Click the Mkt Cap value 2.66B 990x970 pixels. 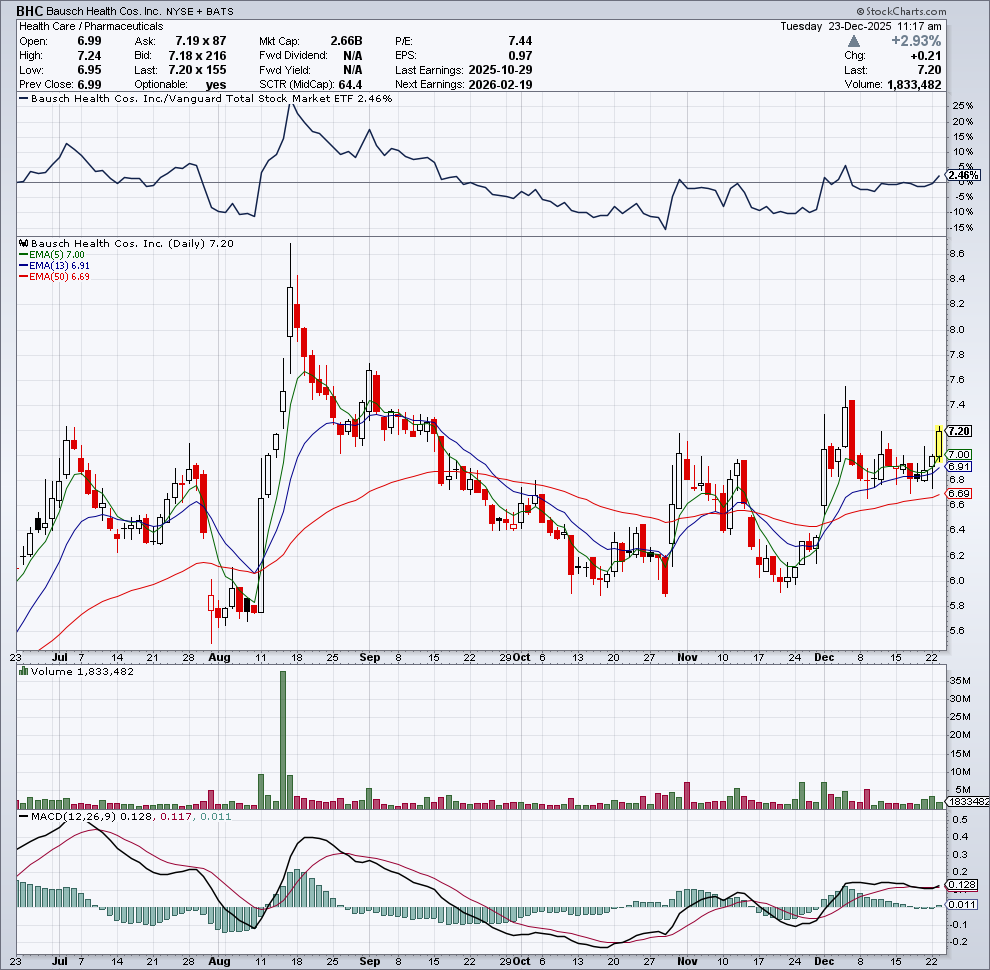click(x=346, y=41)
